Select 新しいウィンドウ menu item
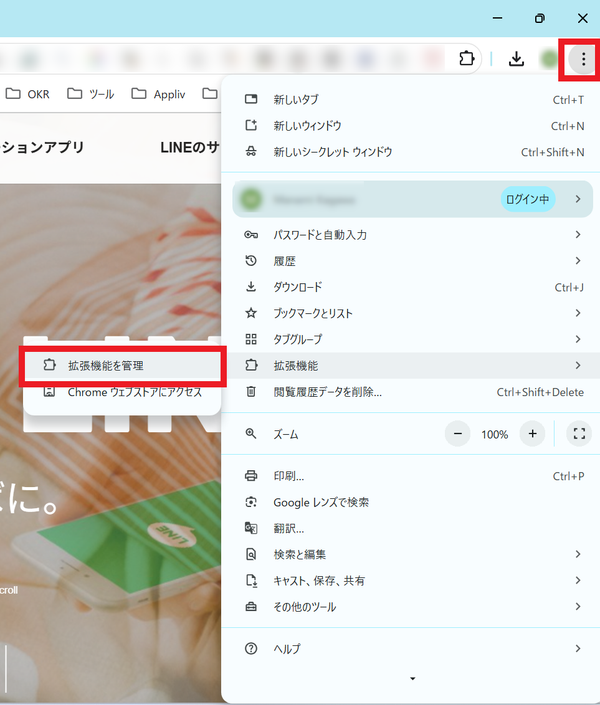Viewport: 600px width, 705px height. tap(410, 125)
